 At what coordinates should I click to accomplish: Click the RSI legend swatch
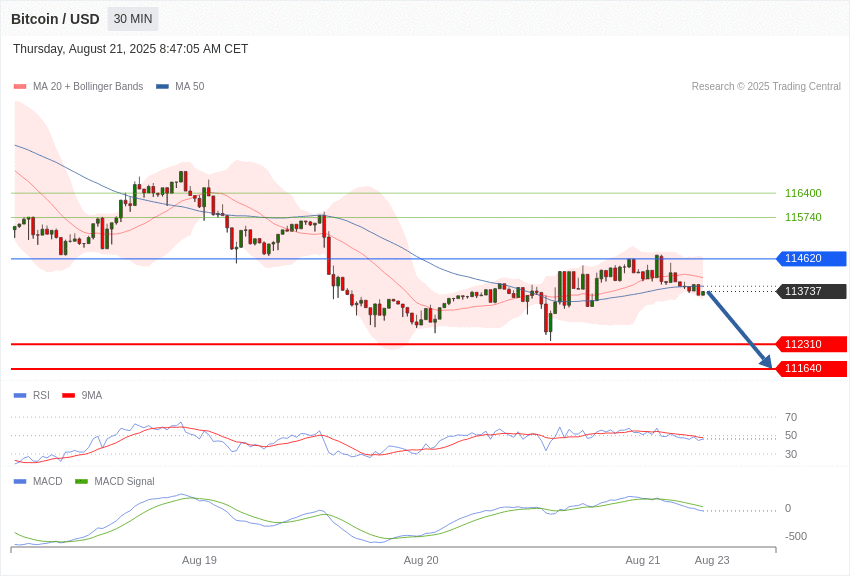click(20, 396)
